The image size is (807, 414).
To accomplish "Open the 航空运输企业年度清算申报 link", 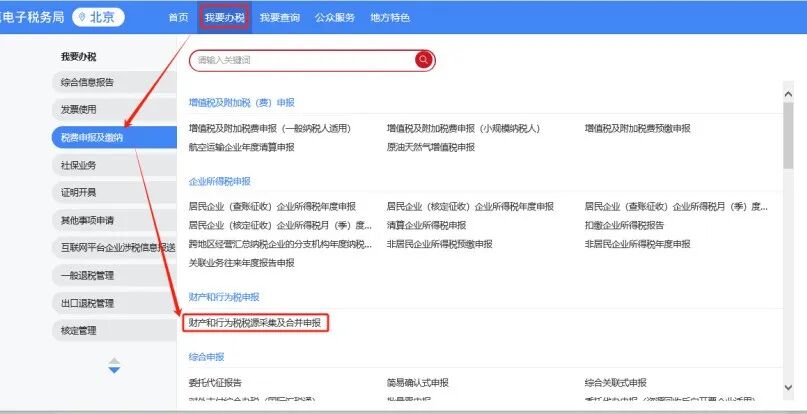I will 241,147.
